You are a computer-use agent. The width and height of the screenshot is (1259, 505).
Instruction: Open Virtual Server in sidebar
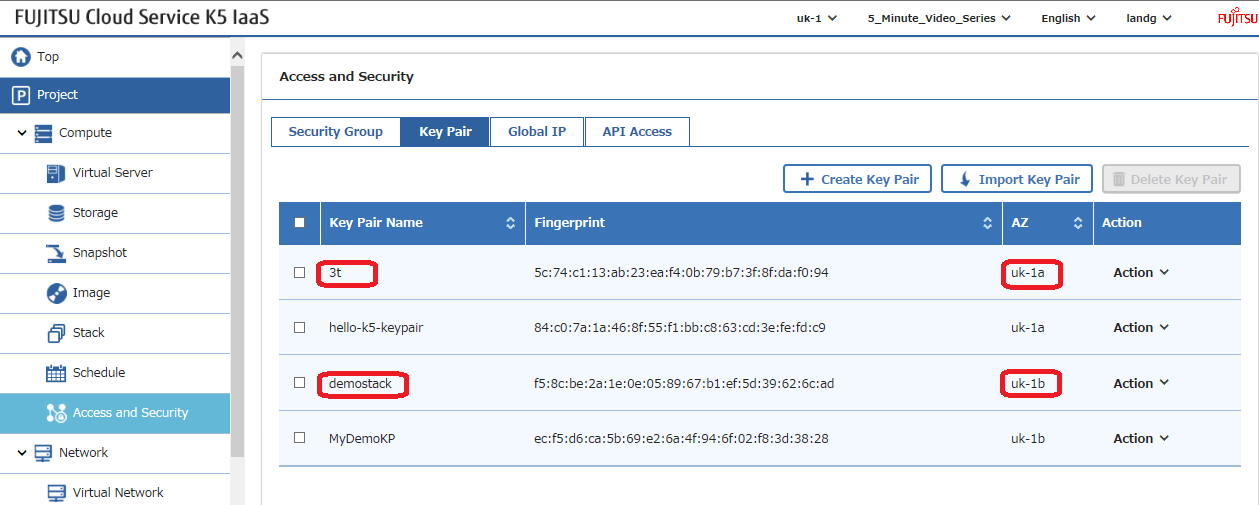[115, 173]
